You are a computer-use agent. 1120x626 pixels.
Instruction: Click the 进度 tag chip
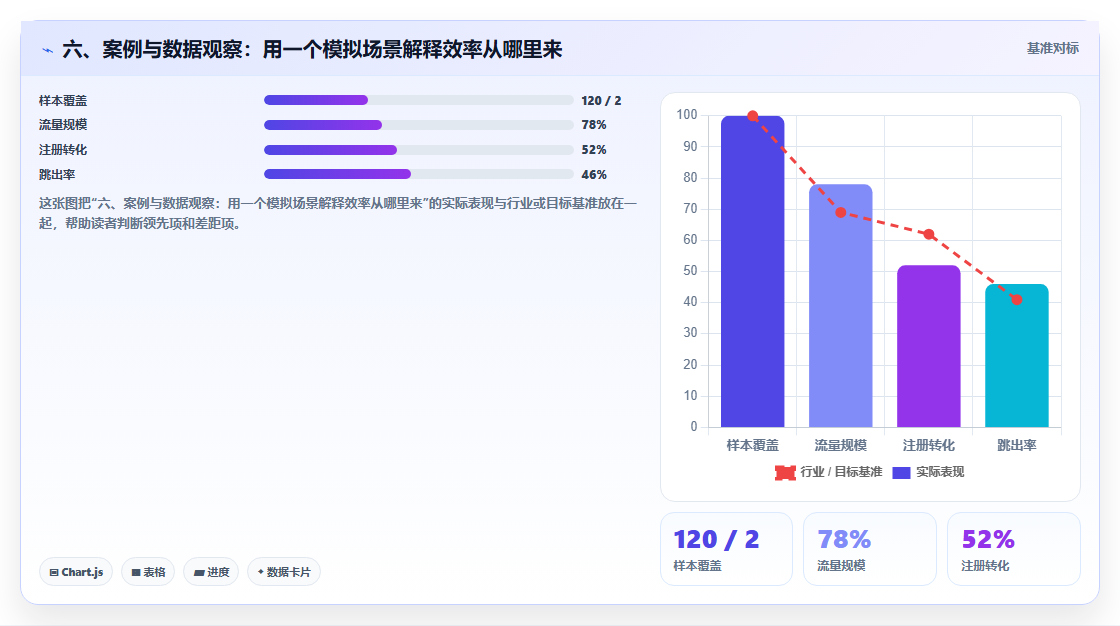click(x=211, y=572)
